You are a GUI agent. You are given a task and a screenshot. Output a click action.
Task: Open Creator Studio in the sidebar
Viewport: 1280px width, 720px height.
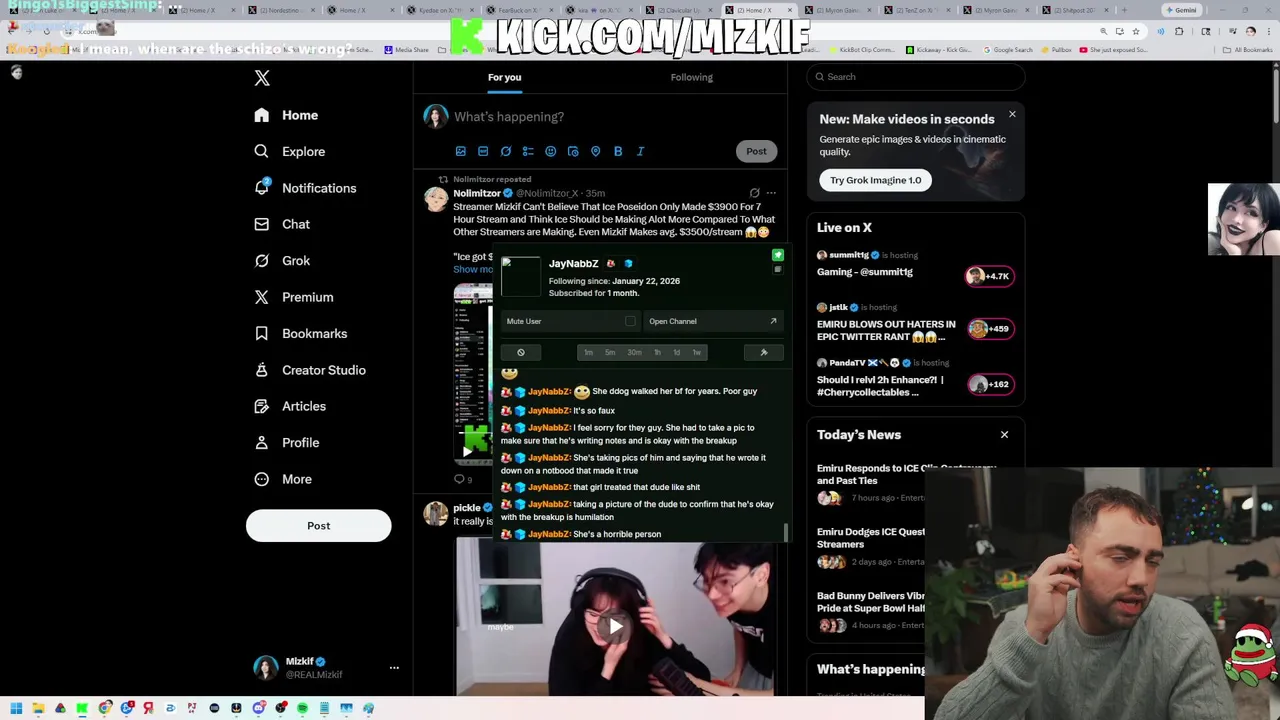click(x=310, y=370)
